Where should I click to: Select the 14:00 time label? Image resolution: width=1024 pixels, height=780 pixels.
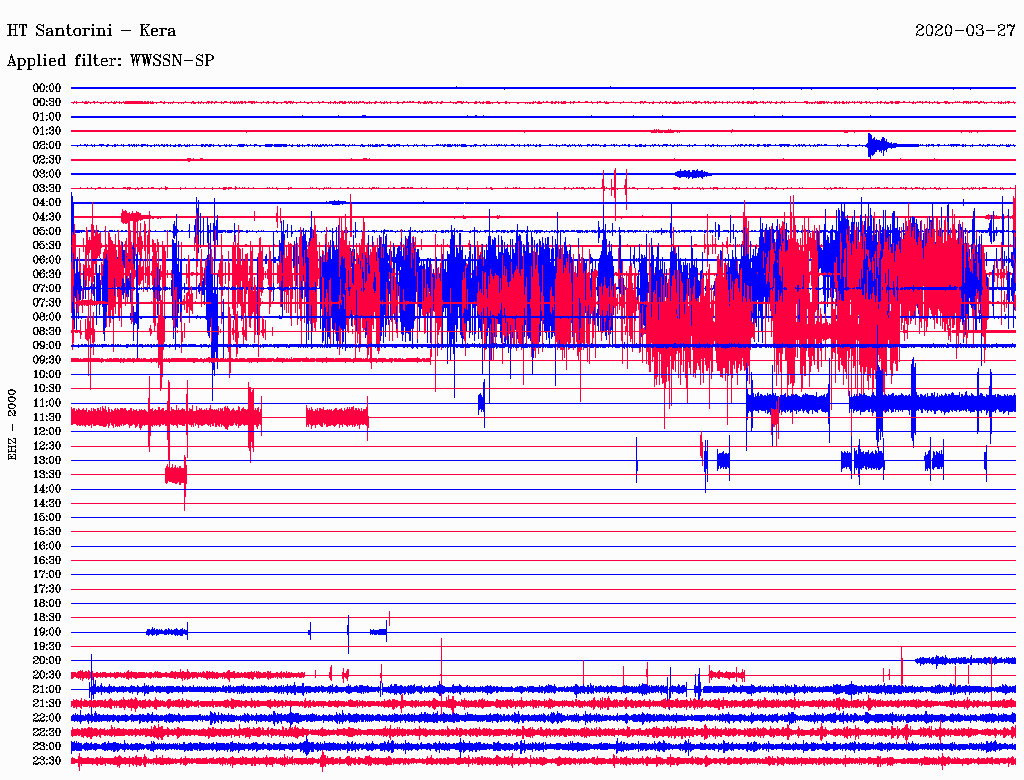[x=47, y=489]
